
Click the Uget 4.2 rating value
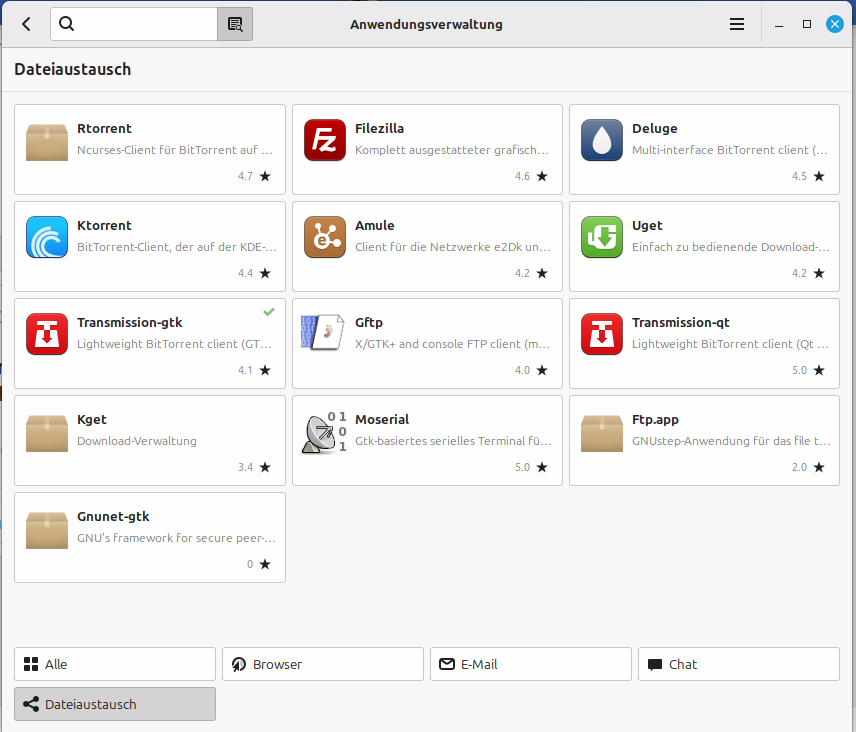coord(799,273)
